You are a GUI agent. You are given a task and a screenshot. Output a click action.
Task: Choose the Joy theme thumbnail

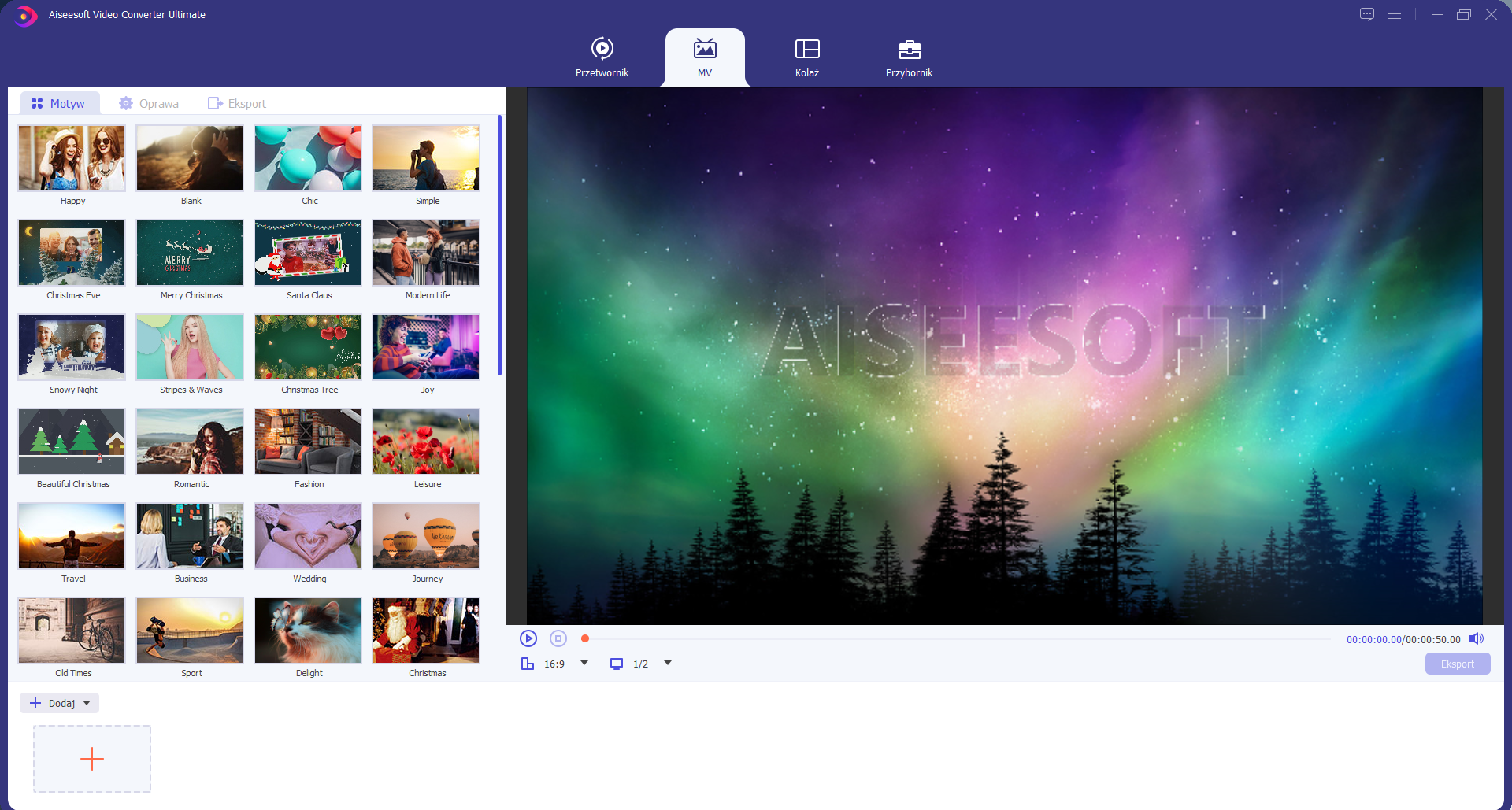point(426,347)
